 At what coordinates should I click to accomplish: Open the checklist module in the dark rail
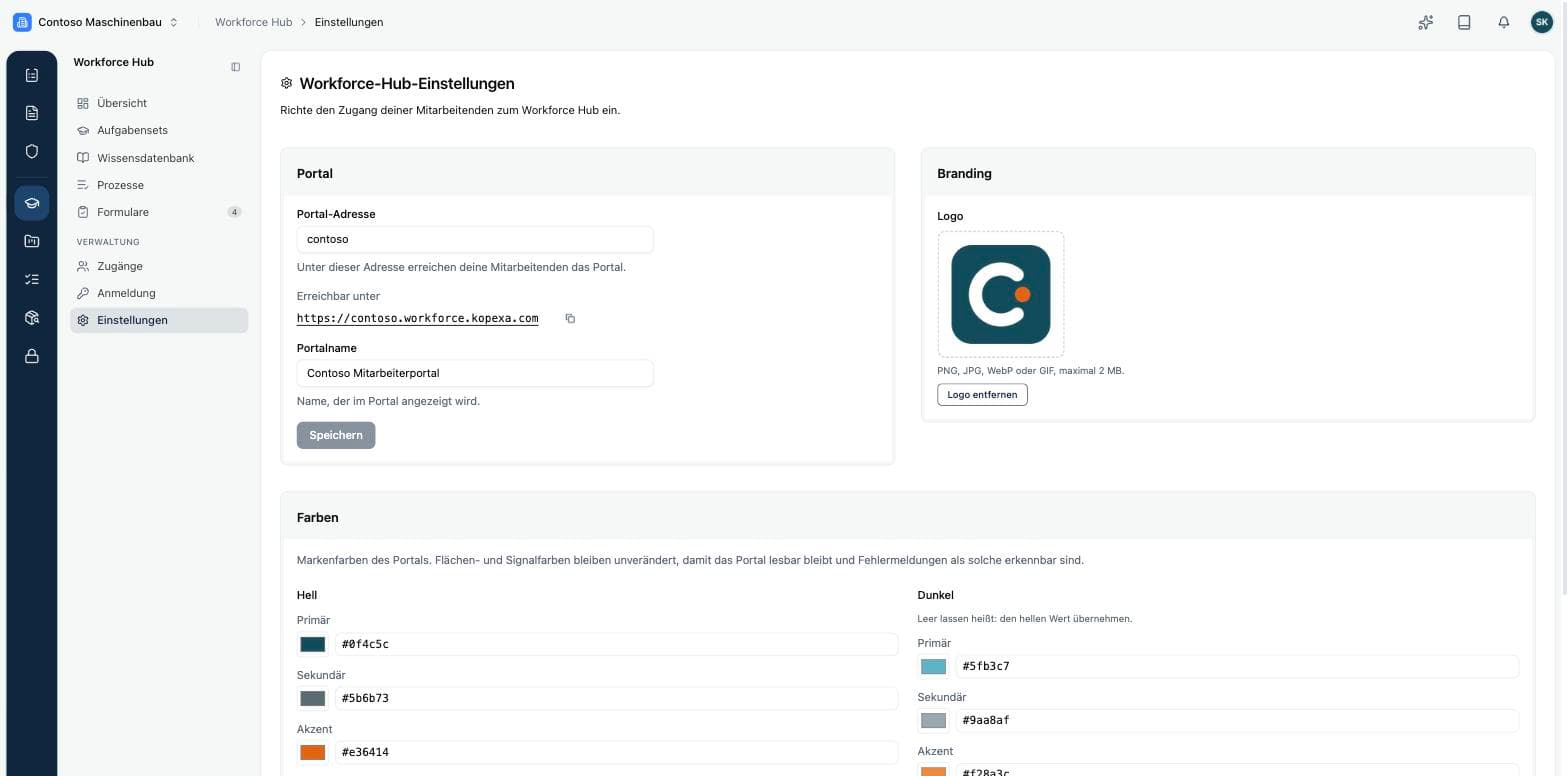32,280
